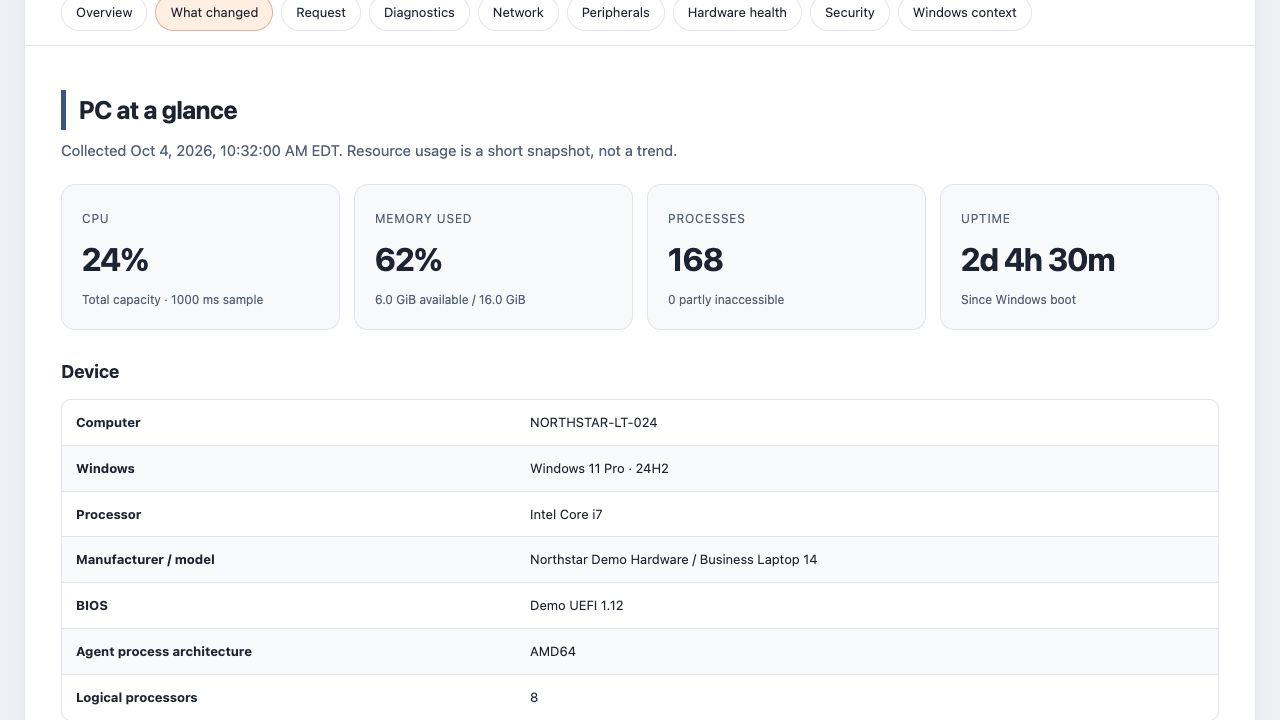Select the "Collected Oct 4, 2026" snapshot note
1280x720 pixels.
point(369,151)
